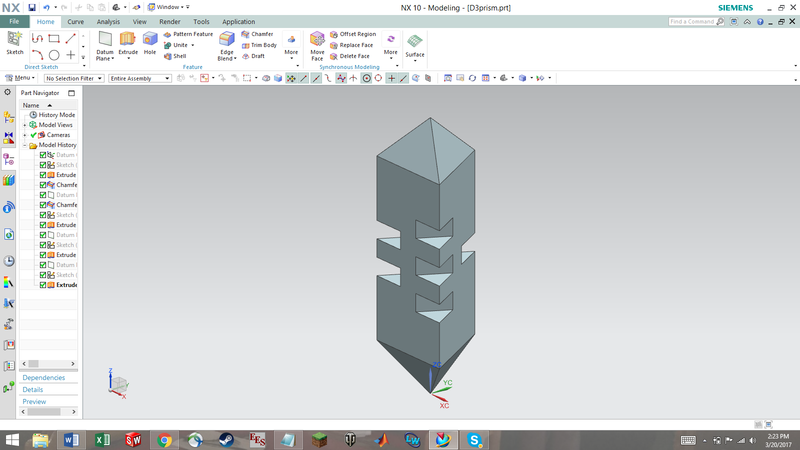
Task: Open the Surface tools
Action: [414, 45]
